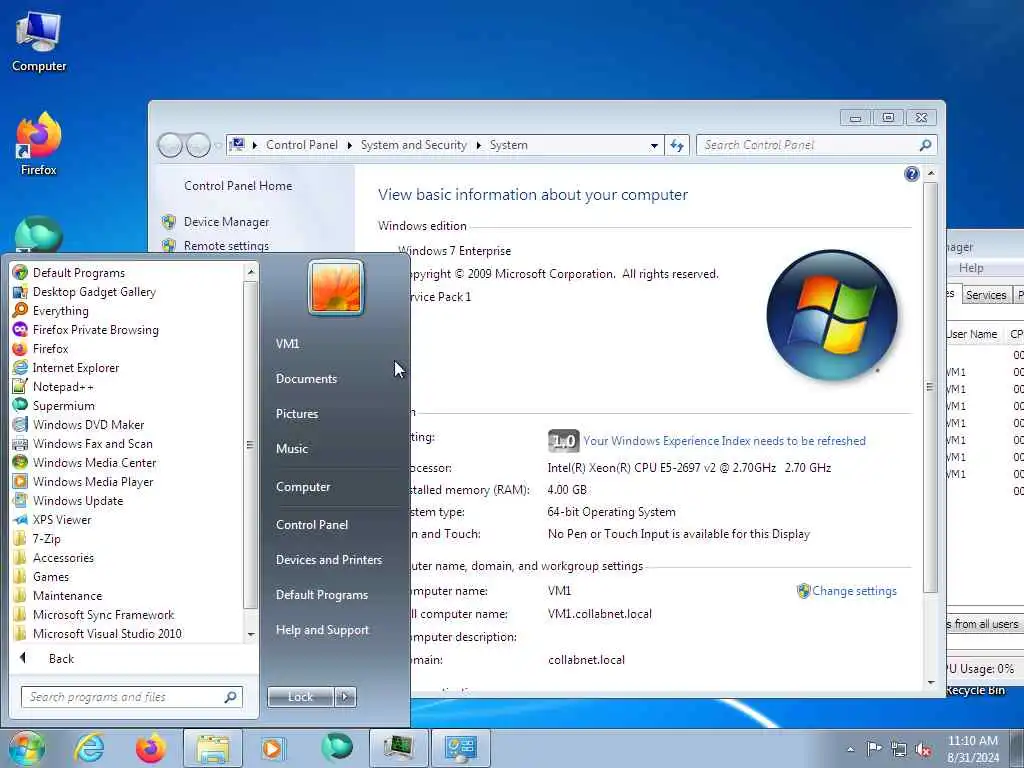The width and height of the screenshot is (1024, 768).
Task: Open Internet Explorer from the taskbar
Action: pyautogui.click(x=89, y=748)
